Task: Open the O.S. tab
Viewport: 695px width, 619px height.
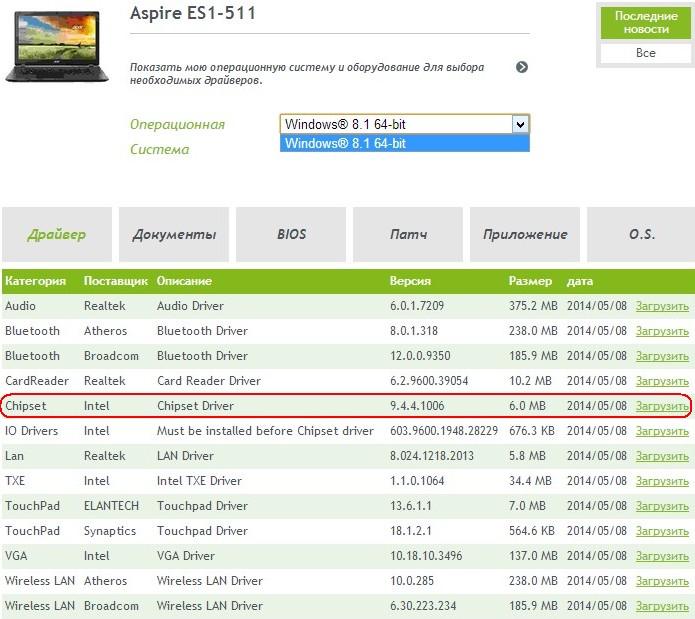Action: tap(641, 234)
